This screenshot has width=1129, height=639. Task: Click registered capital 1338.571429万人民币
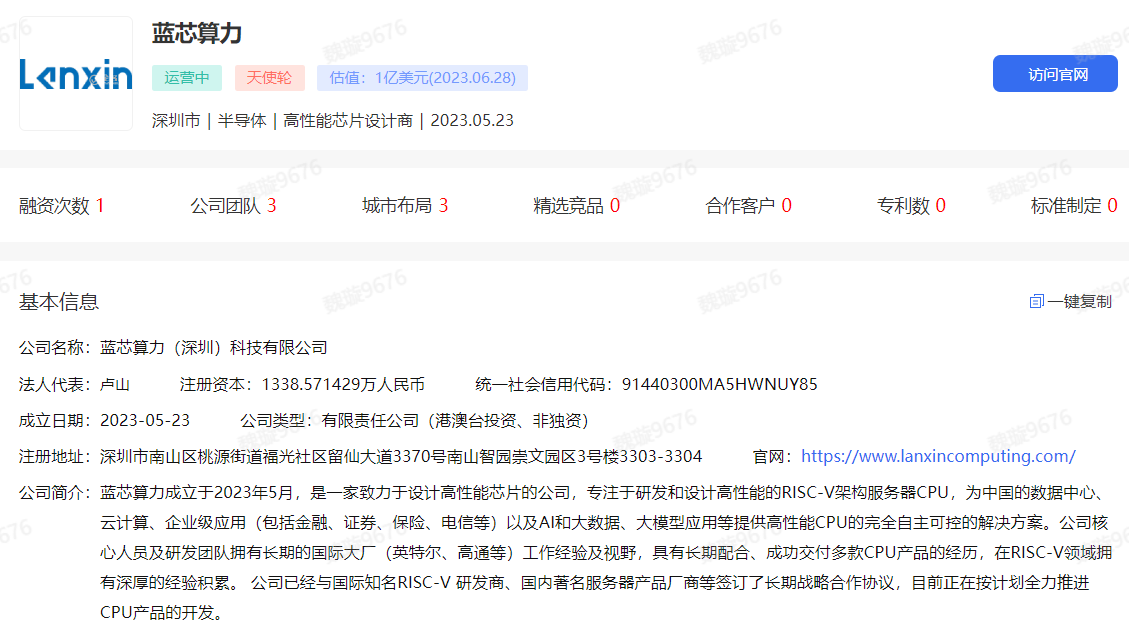(x=343, y=385)
